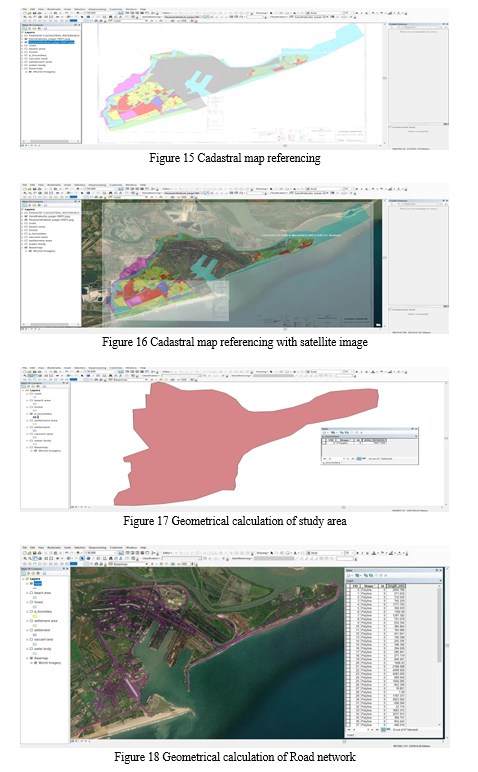Viewport: 478px width, 772px height.
Task: Select the Identify tool in Figure 18 toolbar
Action: coord(88,558)
